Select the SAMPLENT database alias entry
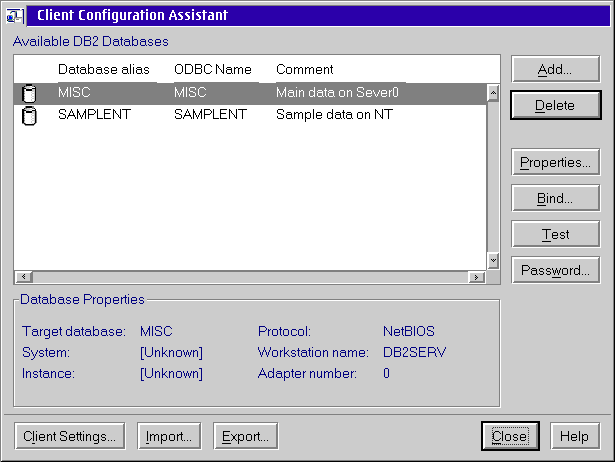 (x=94, y=115)
